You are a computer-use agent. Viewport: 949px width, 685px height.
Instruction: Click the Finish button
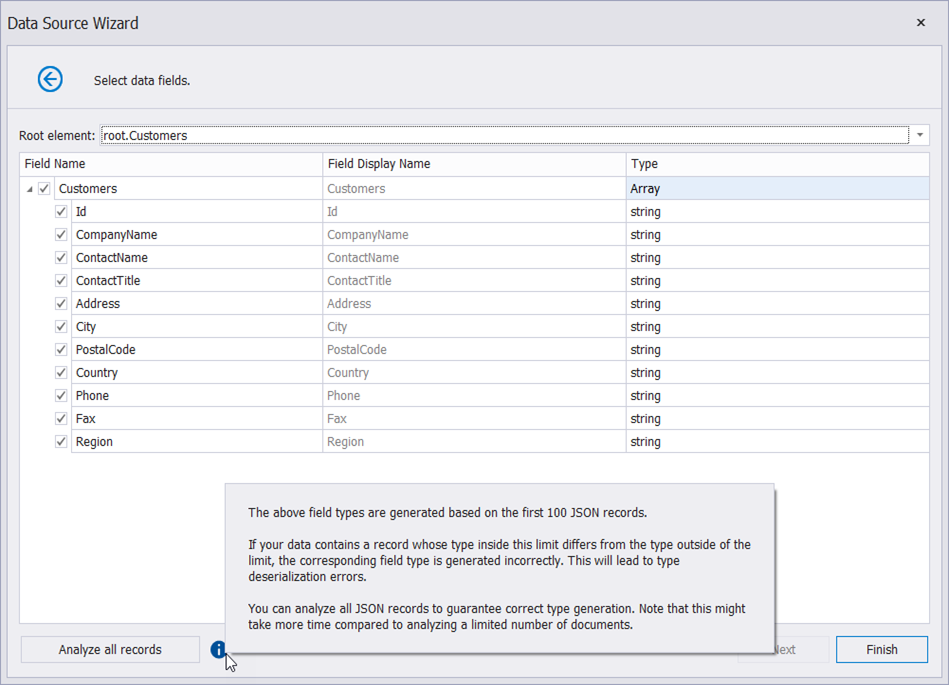(881, 650)
